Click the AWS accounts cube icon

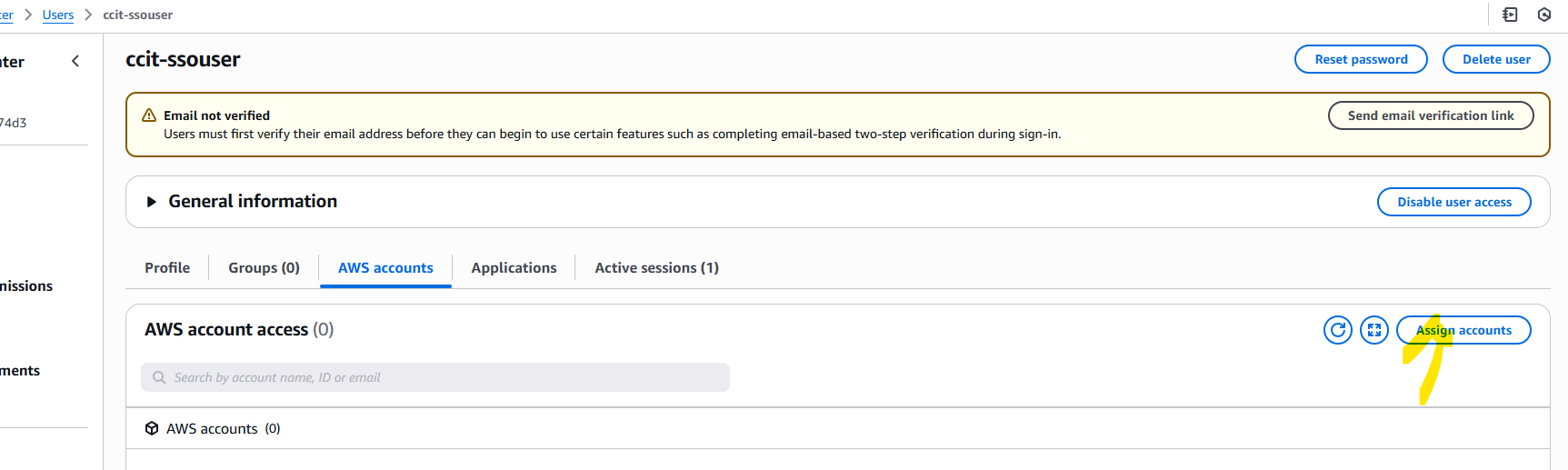[x=152, y=428]
